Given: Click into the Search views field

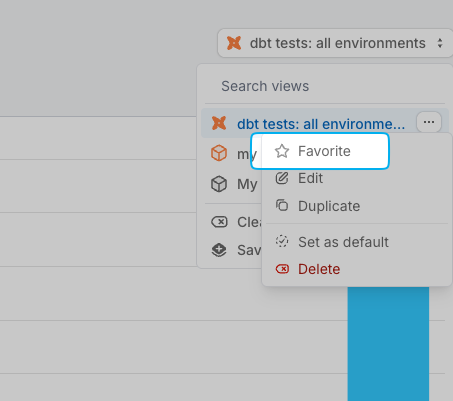Looking at the screenshot, I should pos(325,86).
